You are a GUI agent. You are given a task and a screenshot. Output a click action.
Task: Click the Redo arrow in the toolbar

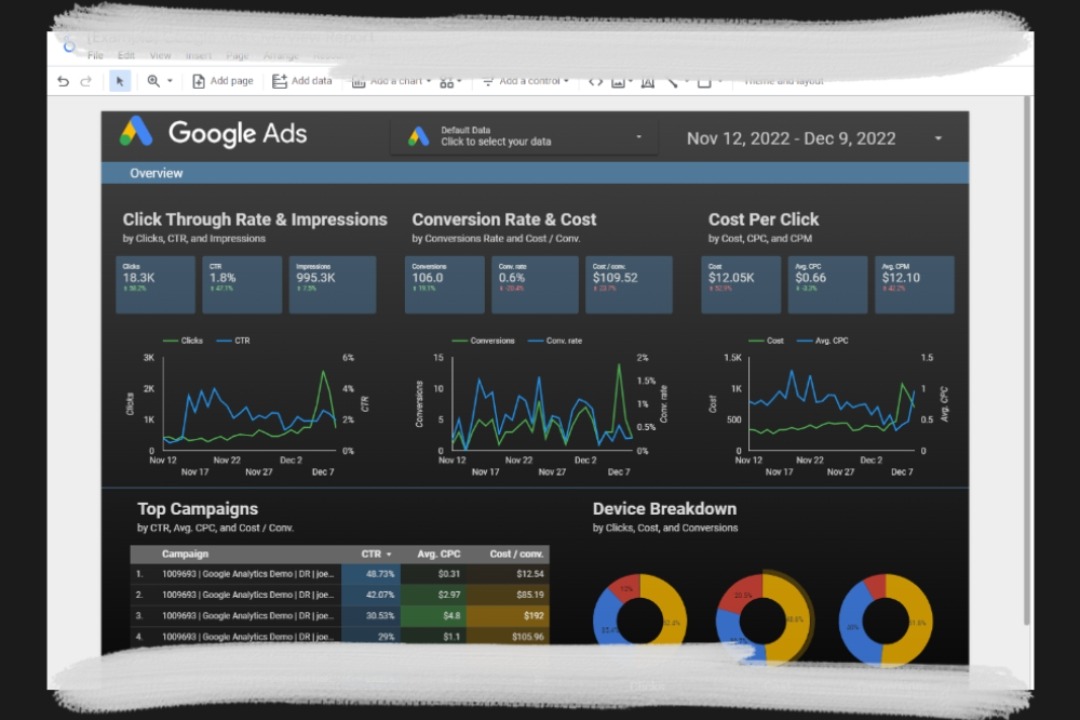(86, 81)
